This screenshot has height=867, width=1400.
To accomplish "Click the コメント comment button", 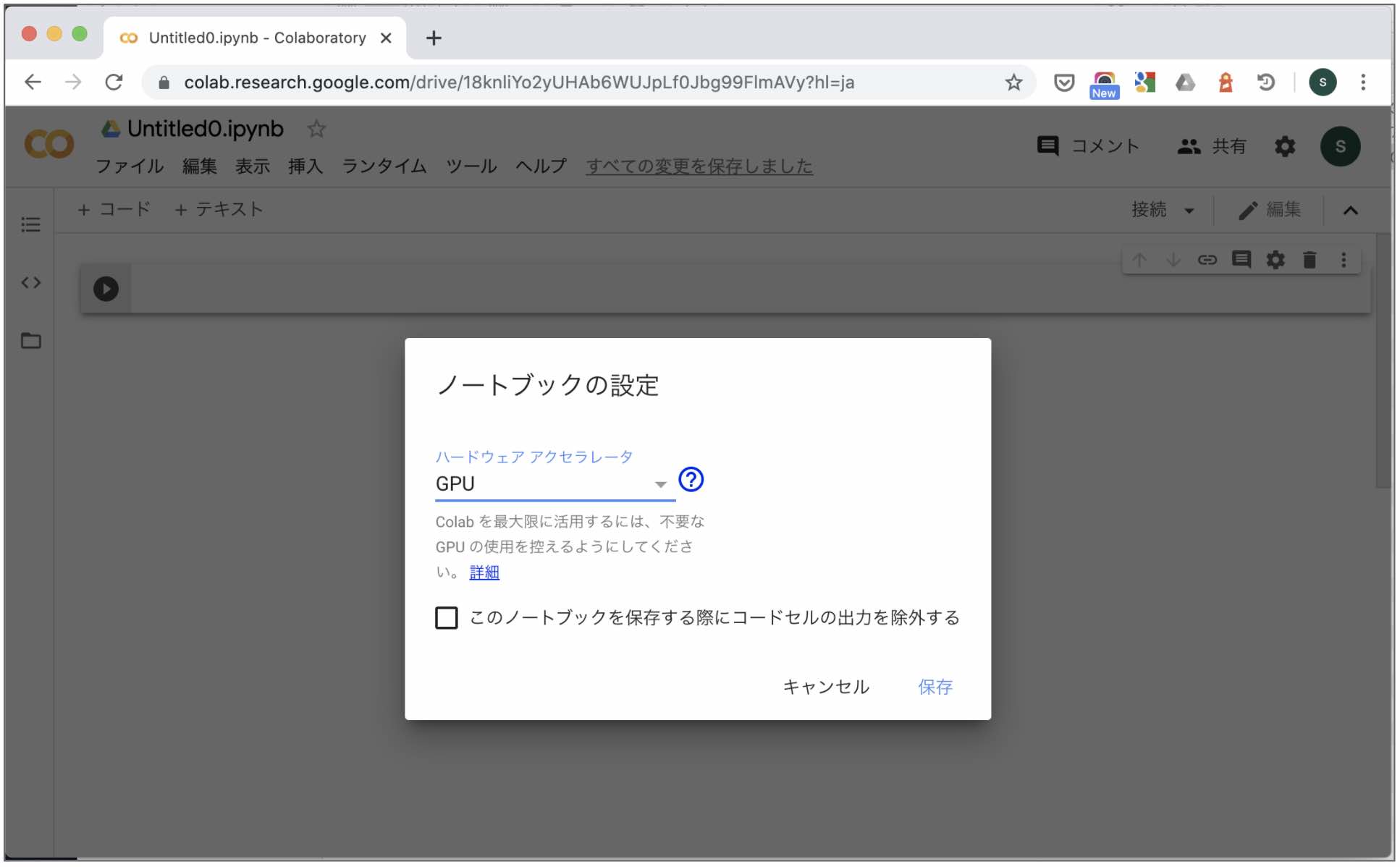I will (x=1088, y=146).
